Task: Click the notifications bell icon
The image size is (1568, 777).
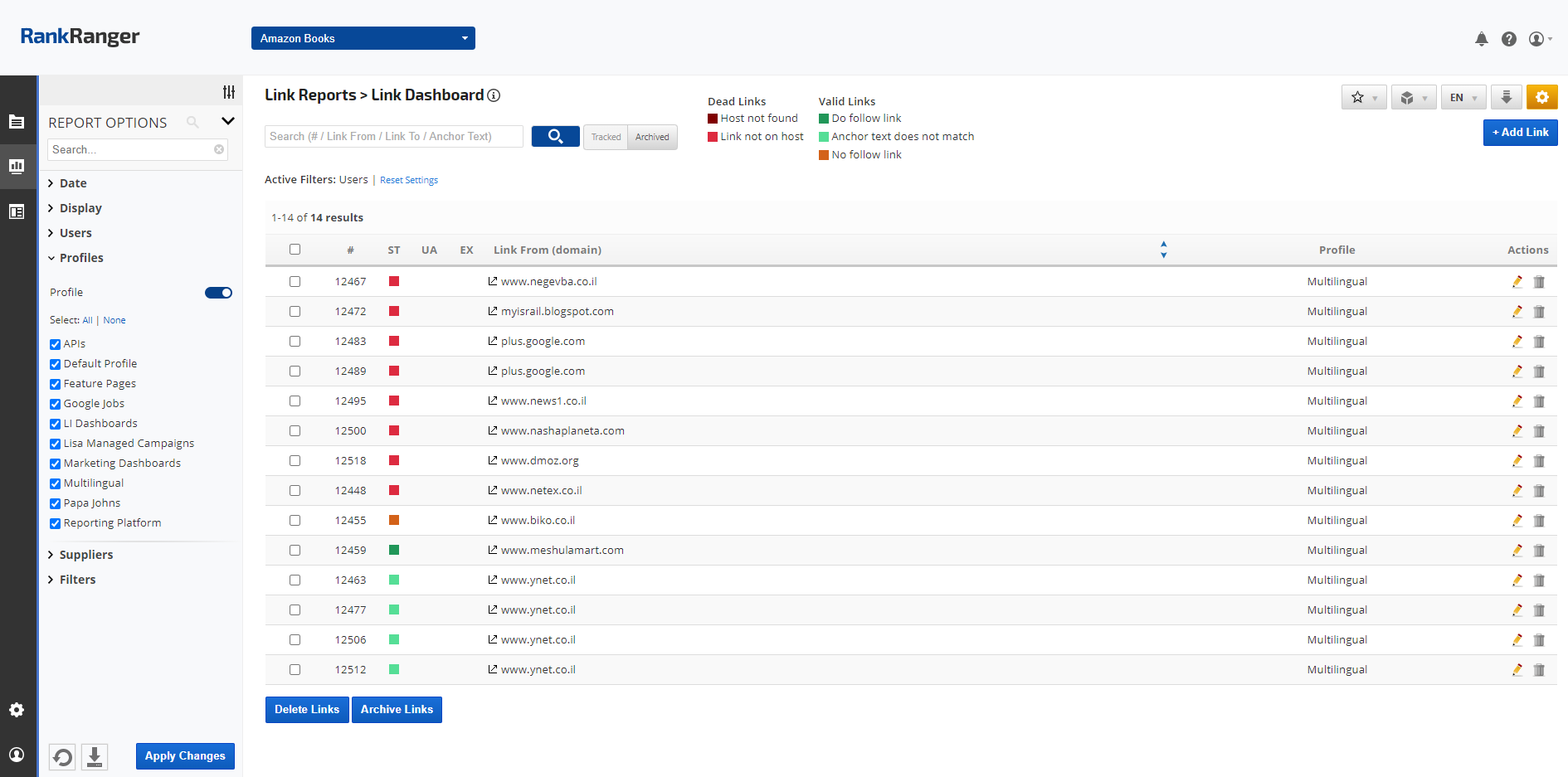Action: point(1481,39)
